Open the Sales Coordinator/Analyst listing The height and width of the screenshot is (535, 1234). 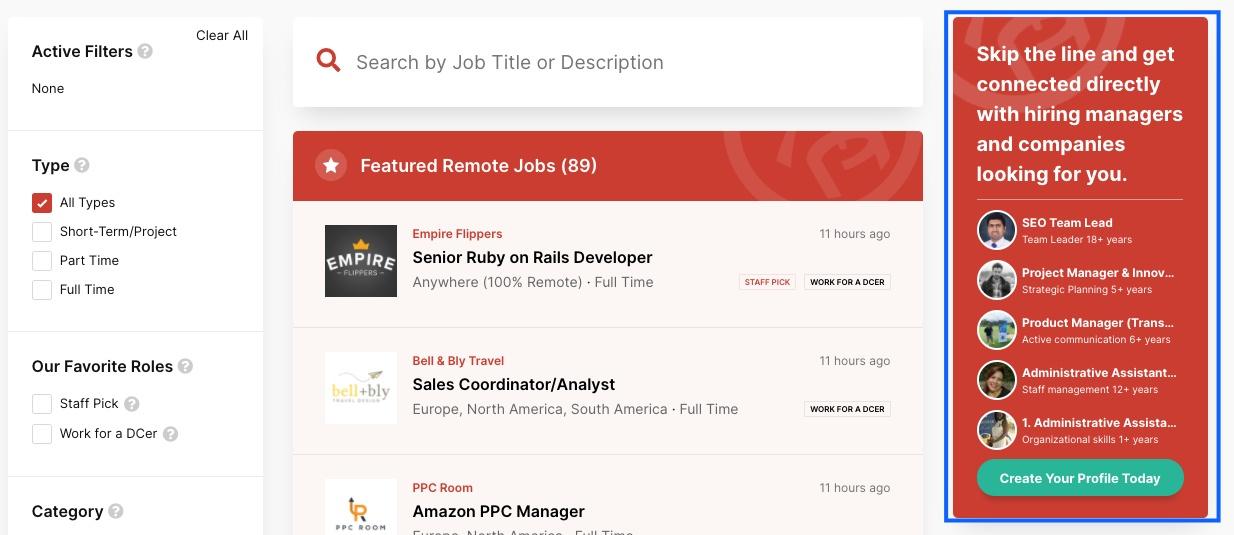click(513, 384)
